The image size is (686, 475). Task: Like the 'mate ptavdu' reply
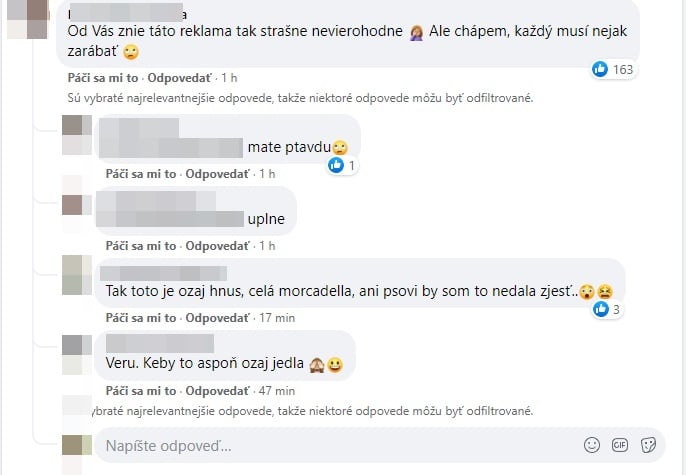140,174
